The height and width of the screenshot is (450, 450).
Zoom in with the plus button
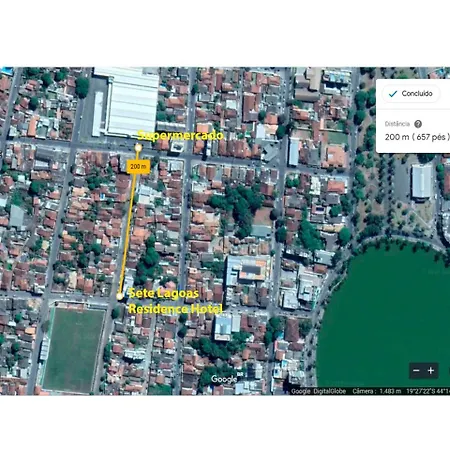tap(431, 370)
